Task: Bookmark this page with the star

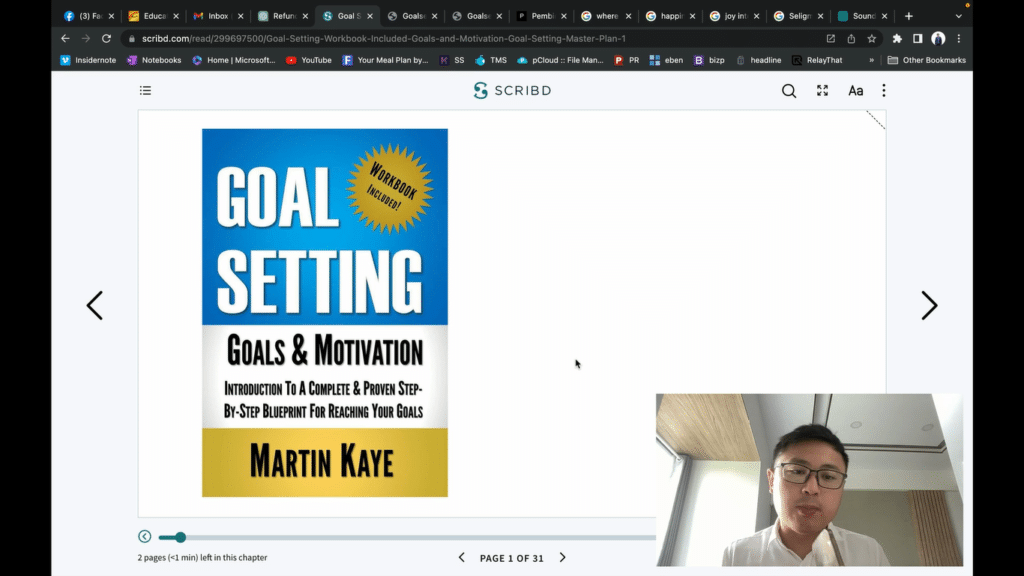Action: [871, 39]
